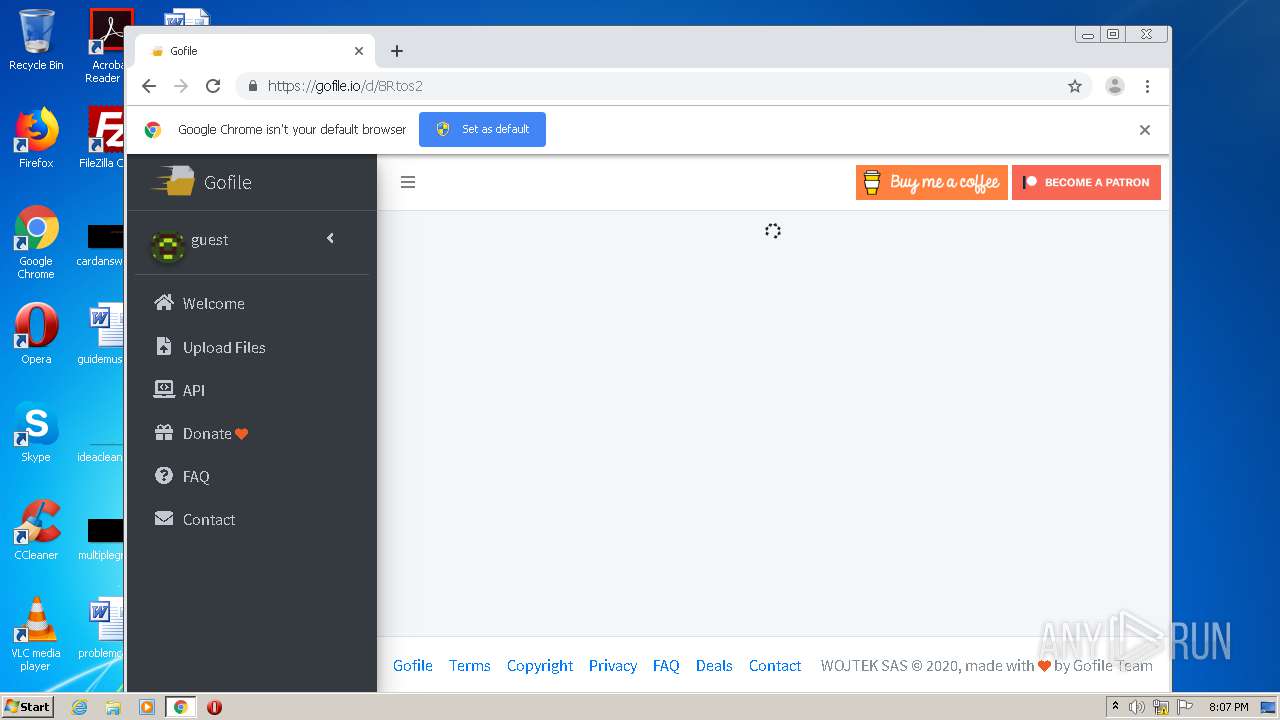This screenshot has height=720, width=1280.
Task: Collapse the guest account arrow
Action: point(330,238)
